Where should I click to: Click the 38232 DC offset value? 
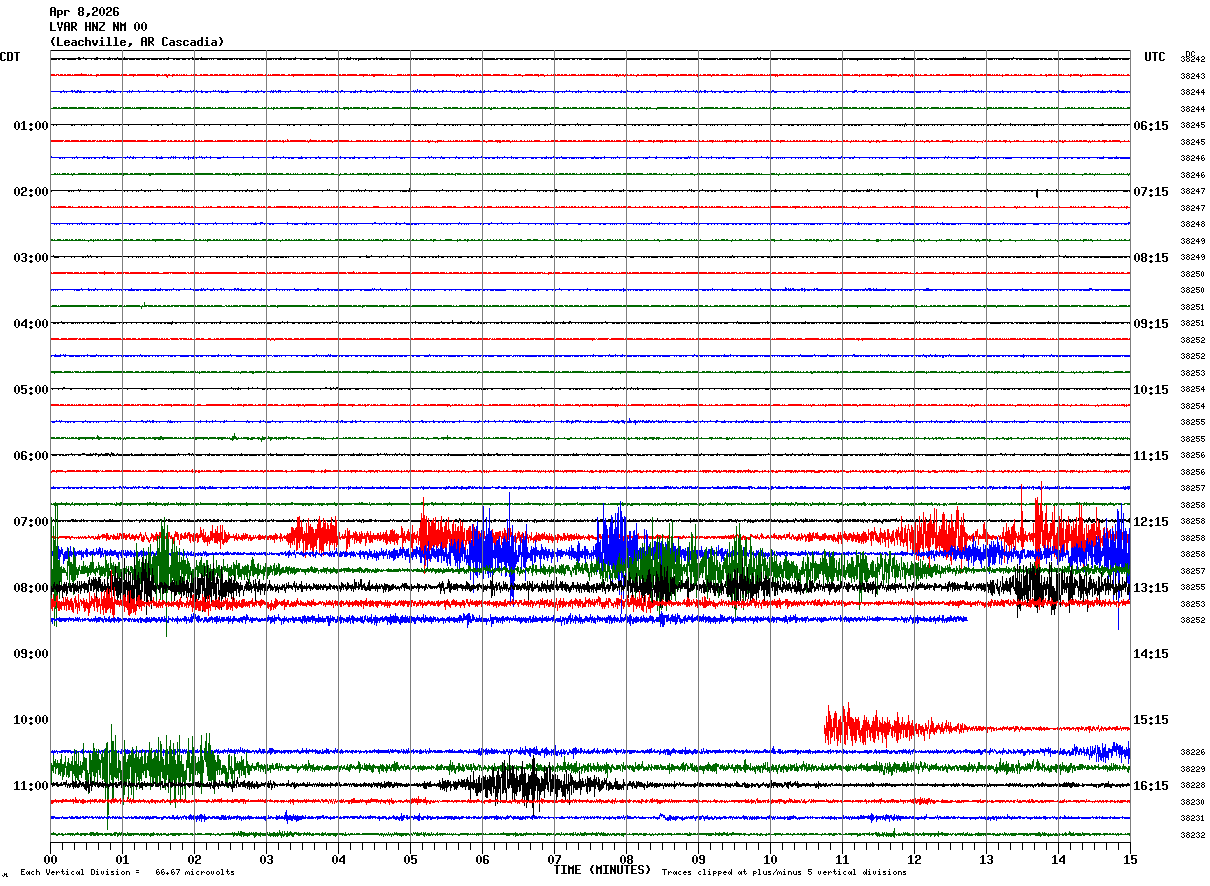click(1192, 835)
